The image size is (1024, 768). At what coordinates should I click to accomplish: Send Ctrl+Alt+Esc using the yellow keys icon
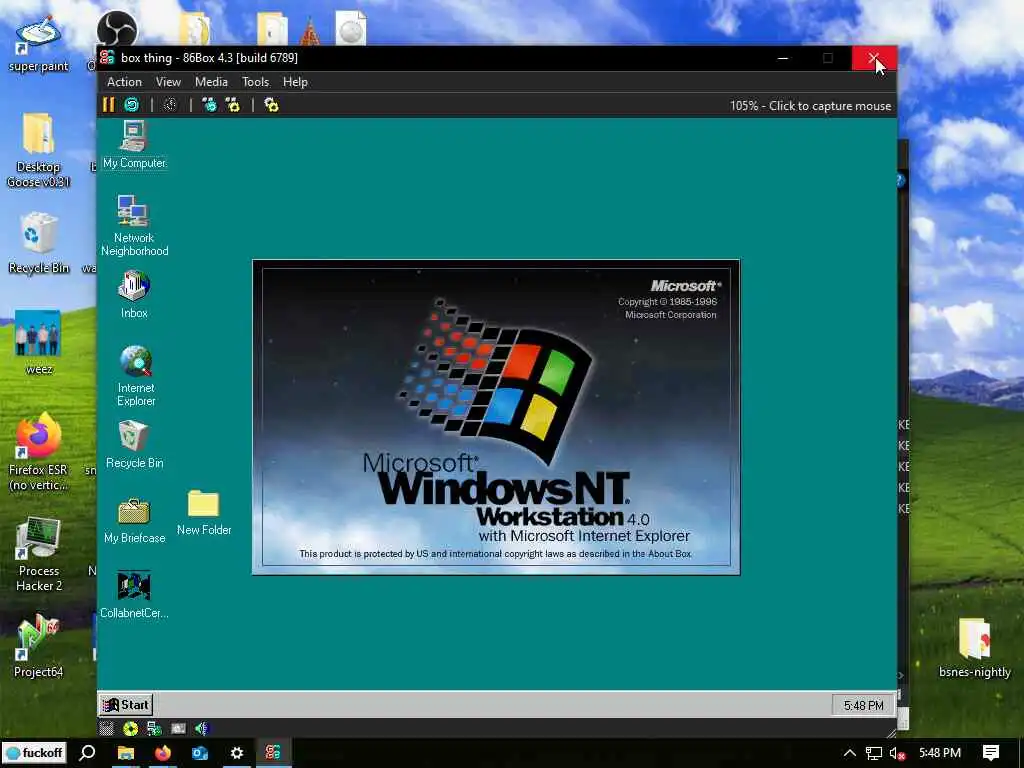coord(232,105)
